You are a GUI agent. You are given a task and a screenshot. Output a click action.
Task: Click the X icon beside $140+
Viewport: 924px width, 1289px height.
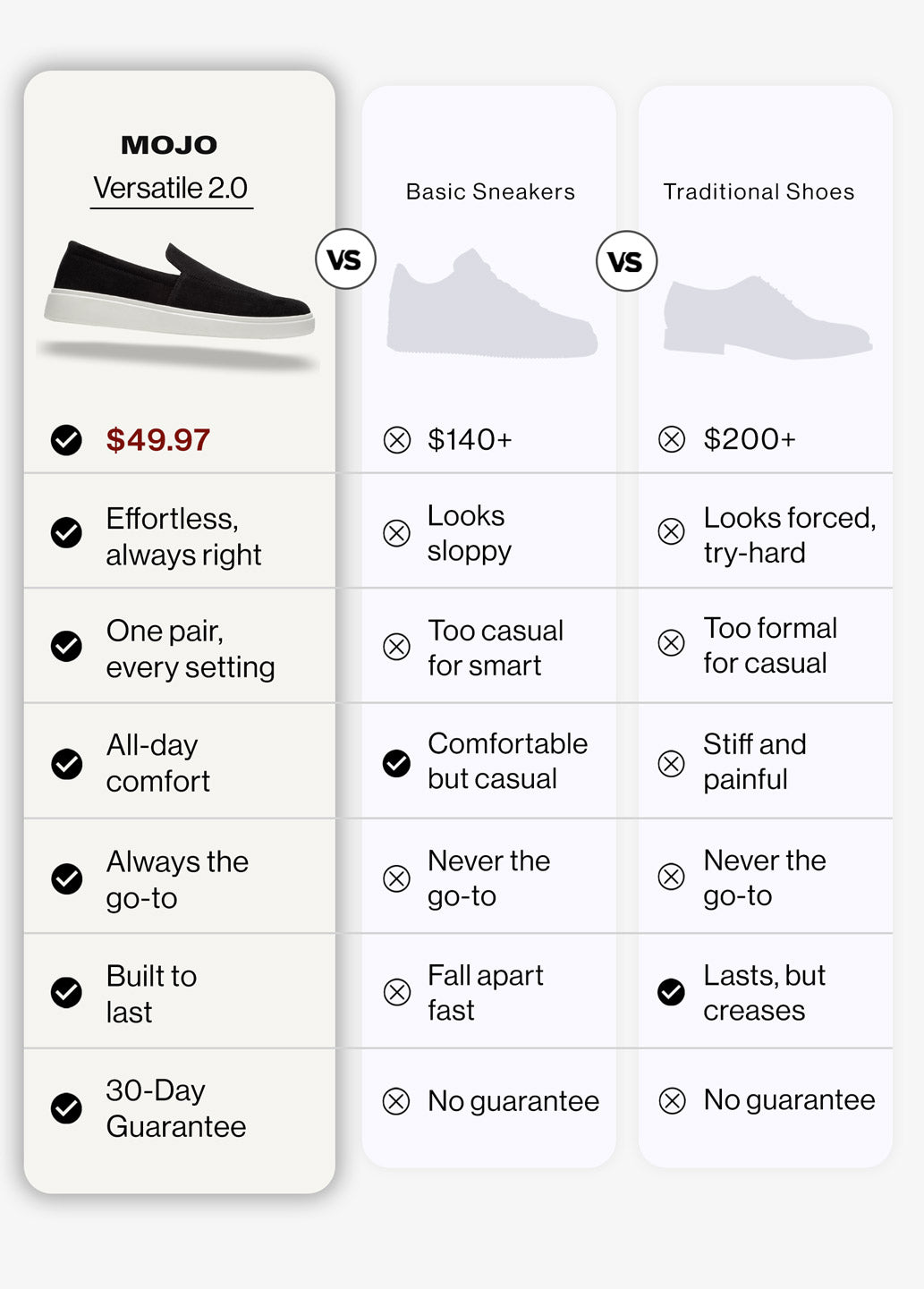(397, 440)
